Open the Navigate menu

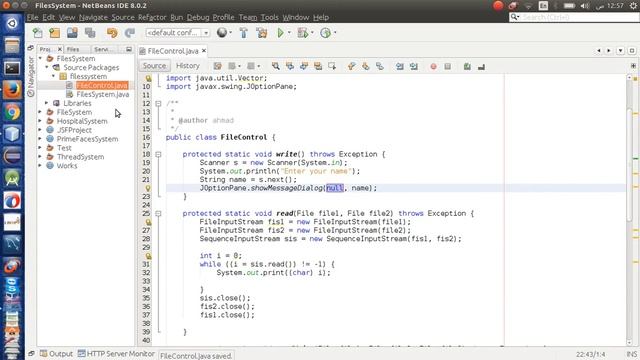(93, 18)
